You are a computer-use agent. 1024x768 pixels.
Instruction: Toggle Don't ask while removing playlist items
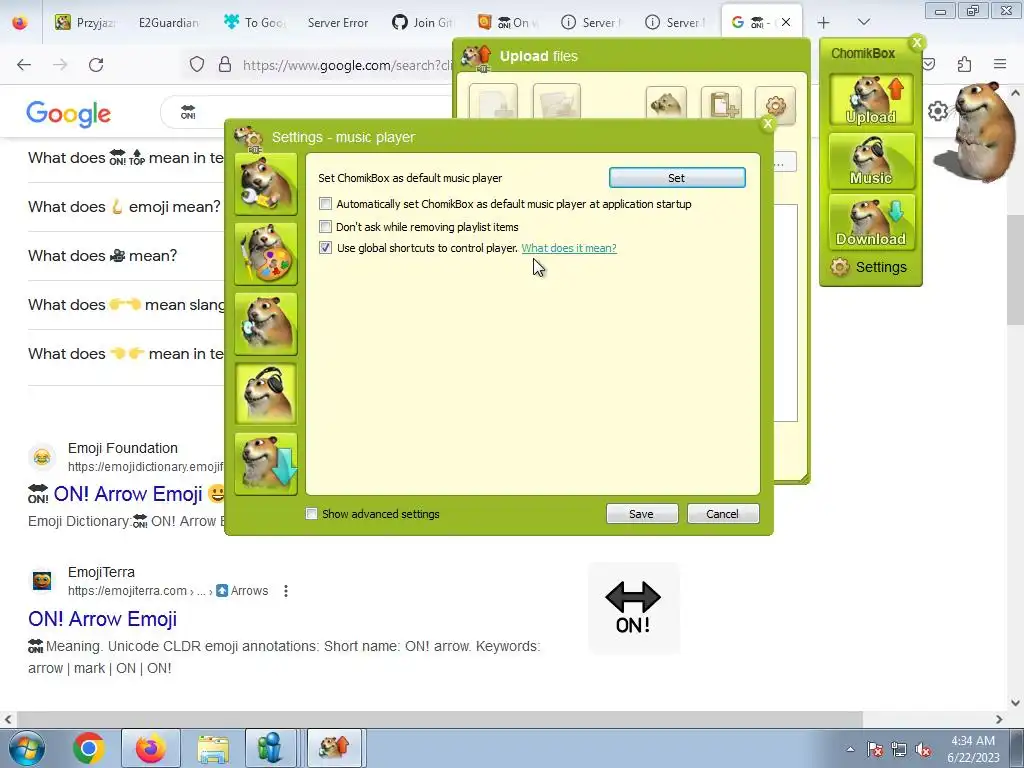[x=325, y=227]
